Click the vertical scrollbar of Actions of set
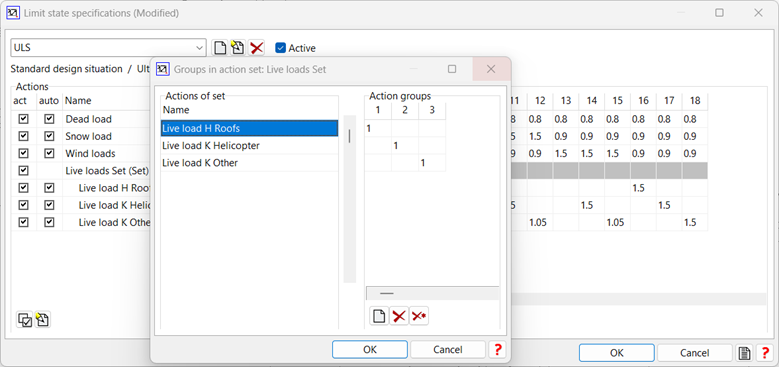The height and width of the screenshot is (367, 779). click(x=350, y=199)
